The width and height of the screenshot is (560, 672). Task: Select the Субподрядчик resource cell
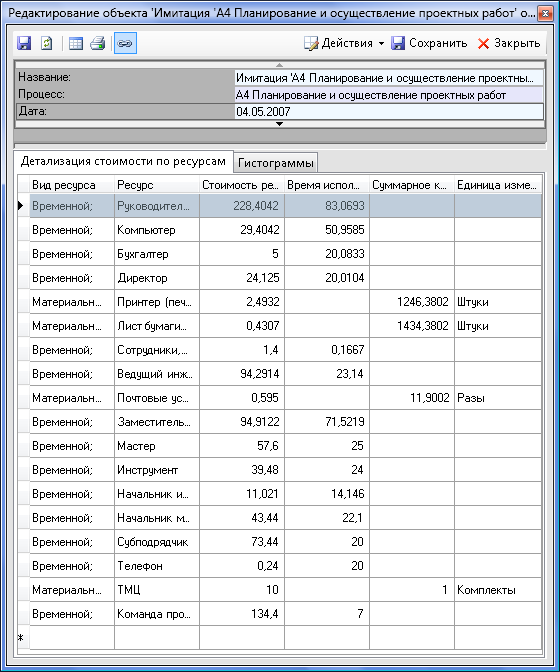pos(157,542)
